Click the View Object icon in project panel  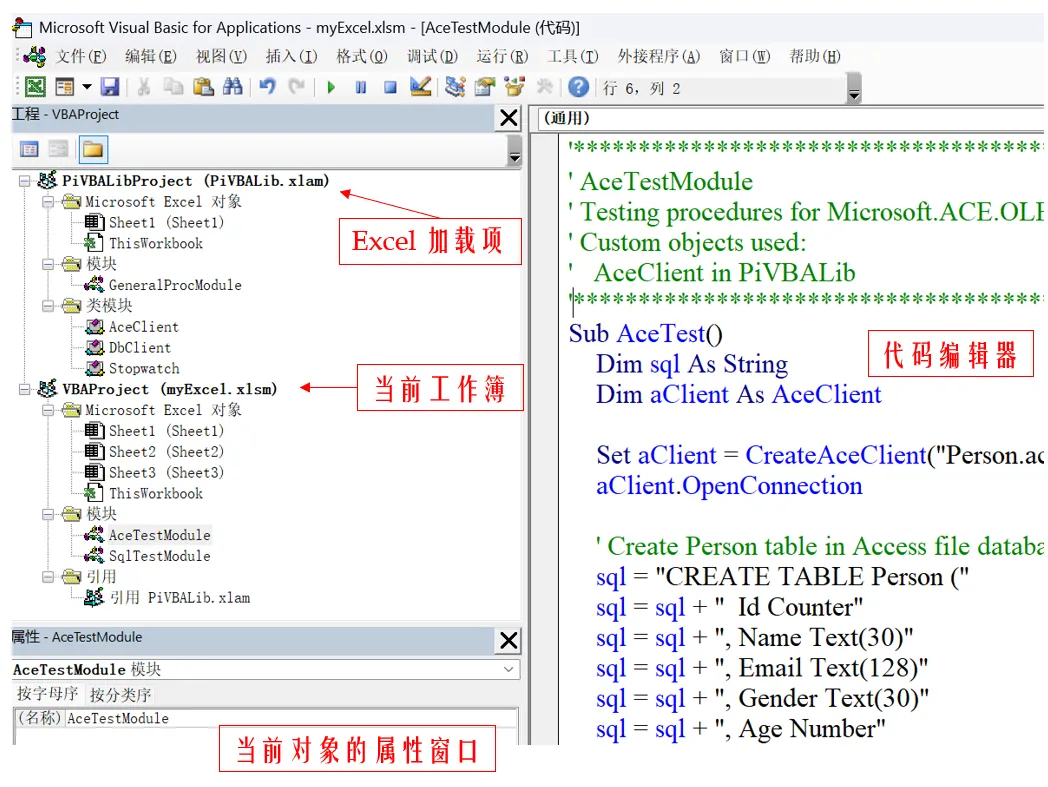click(59, 150)
